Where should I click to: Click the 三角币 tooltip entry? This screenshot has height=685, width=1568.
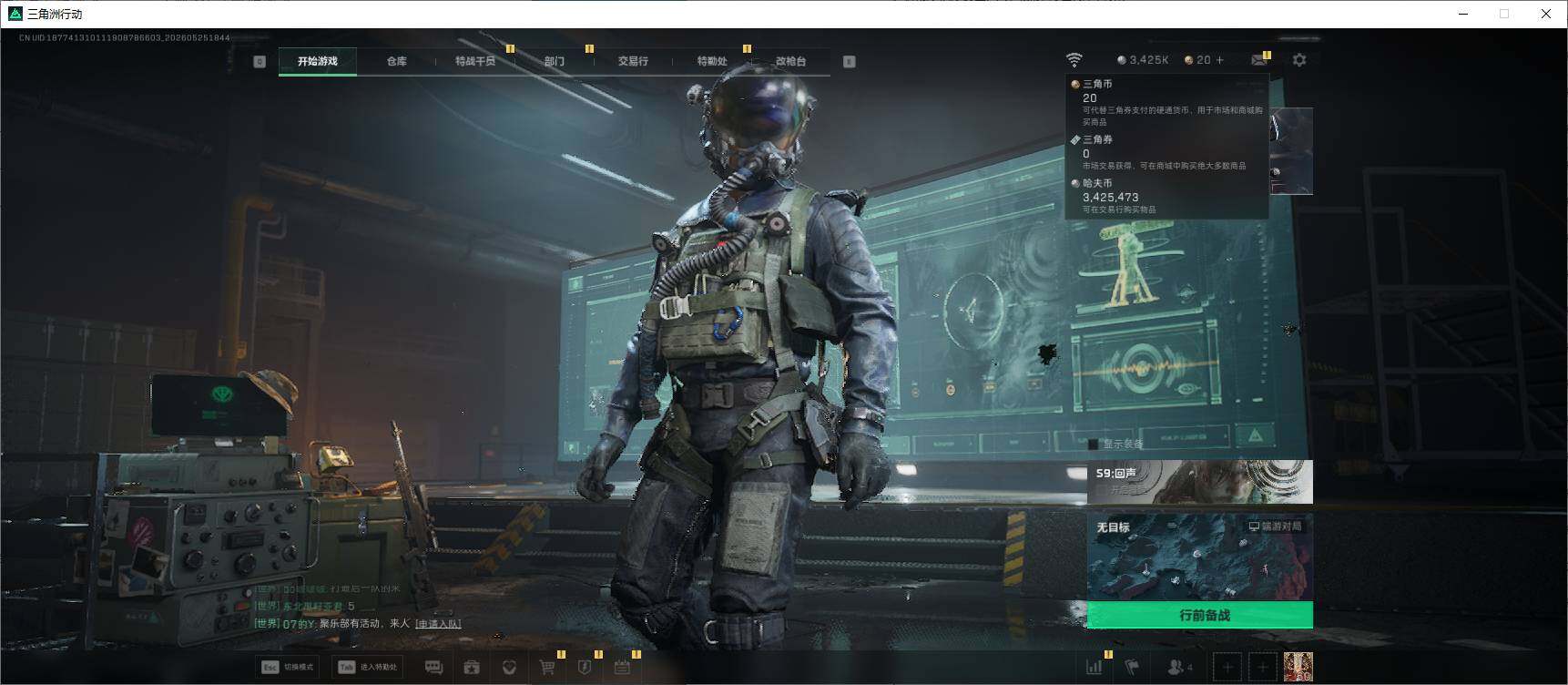(1168, 102)
